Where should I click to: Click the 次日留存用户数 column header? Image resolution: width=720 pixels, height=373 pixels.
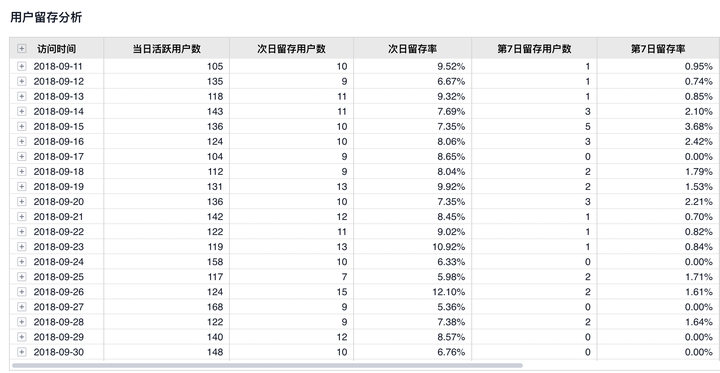click(291, 49)
